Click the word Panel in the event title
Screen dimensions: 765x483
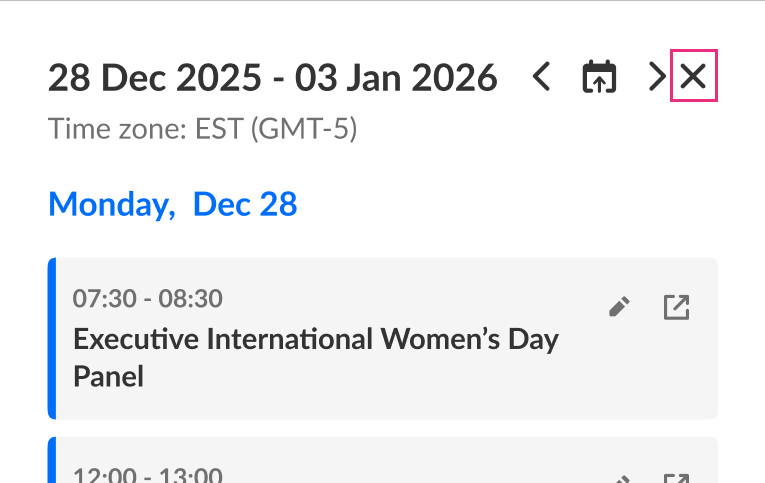[109, 376]
